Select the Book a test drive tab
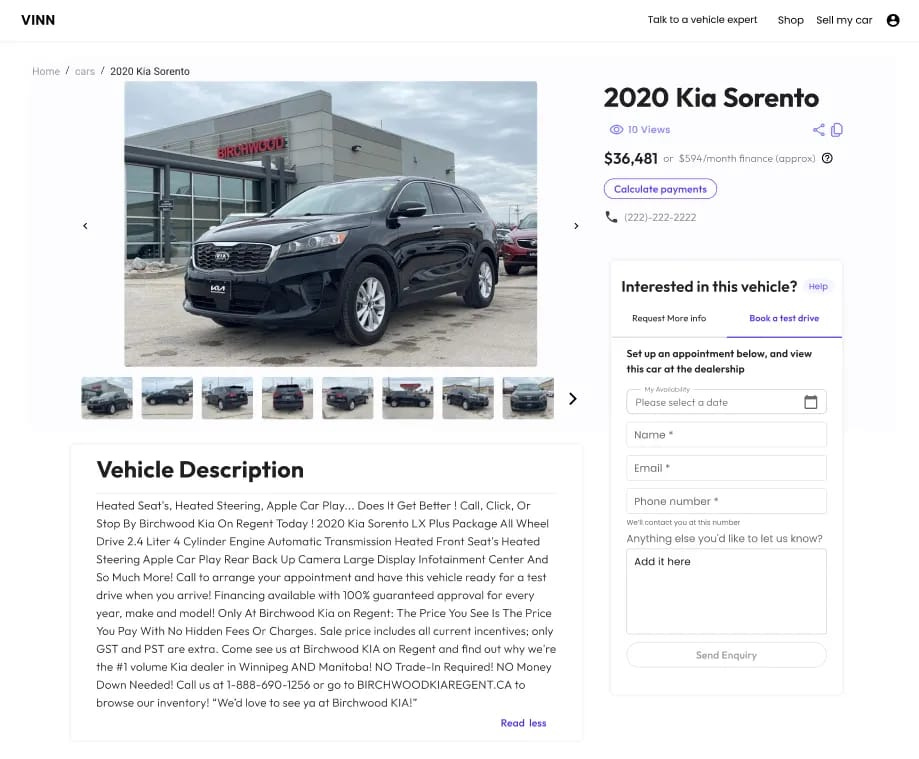919x759 pixels. click(x=784, y=318)
